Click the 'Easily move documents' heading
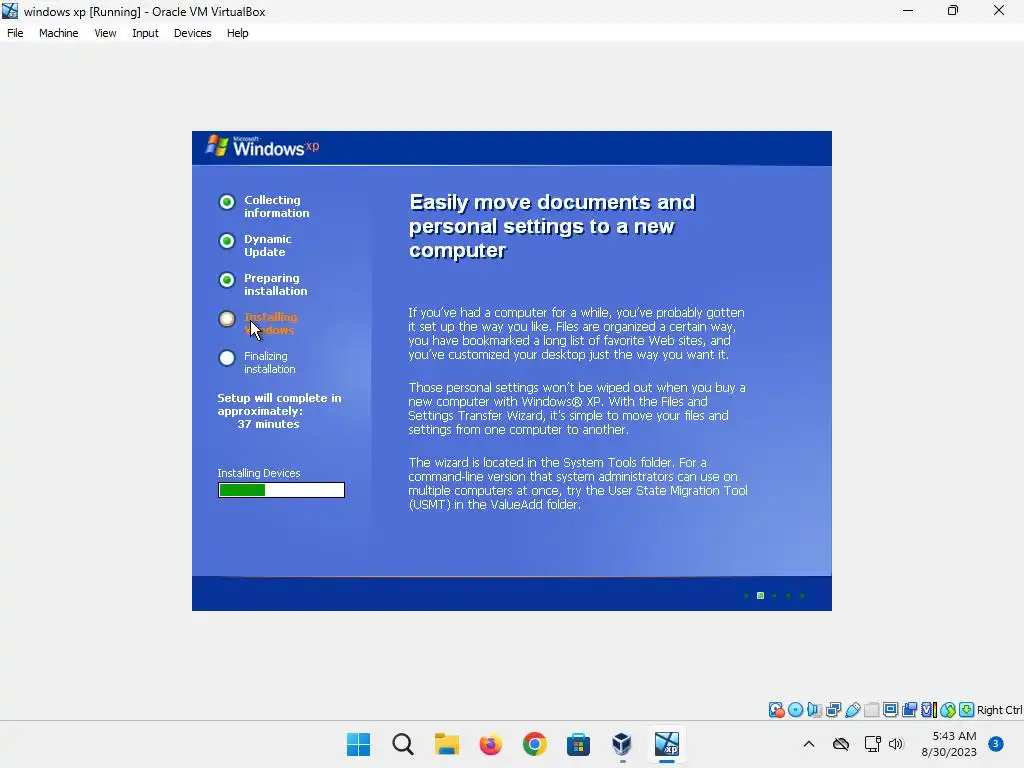This screenshot has height=768, width=1024. (x=552, y=226)
